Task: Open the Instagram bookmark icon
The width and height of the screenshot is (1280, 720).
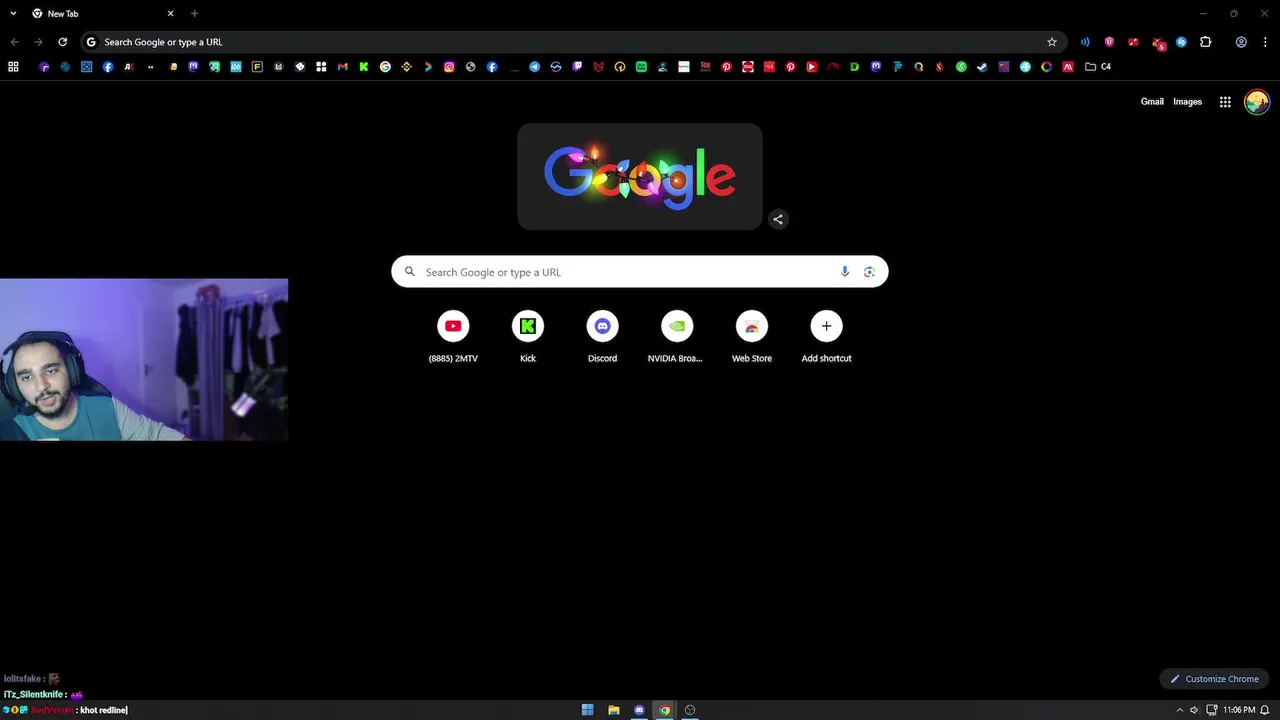Action: [x=449, y=67]
